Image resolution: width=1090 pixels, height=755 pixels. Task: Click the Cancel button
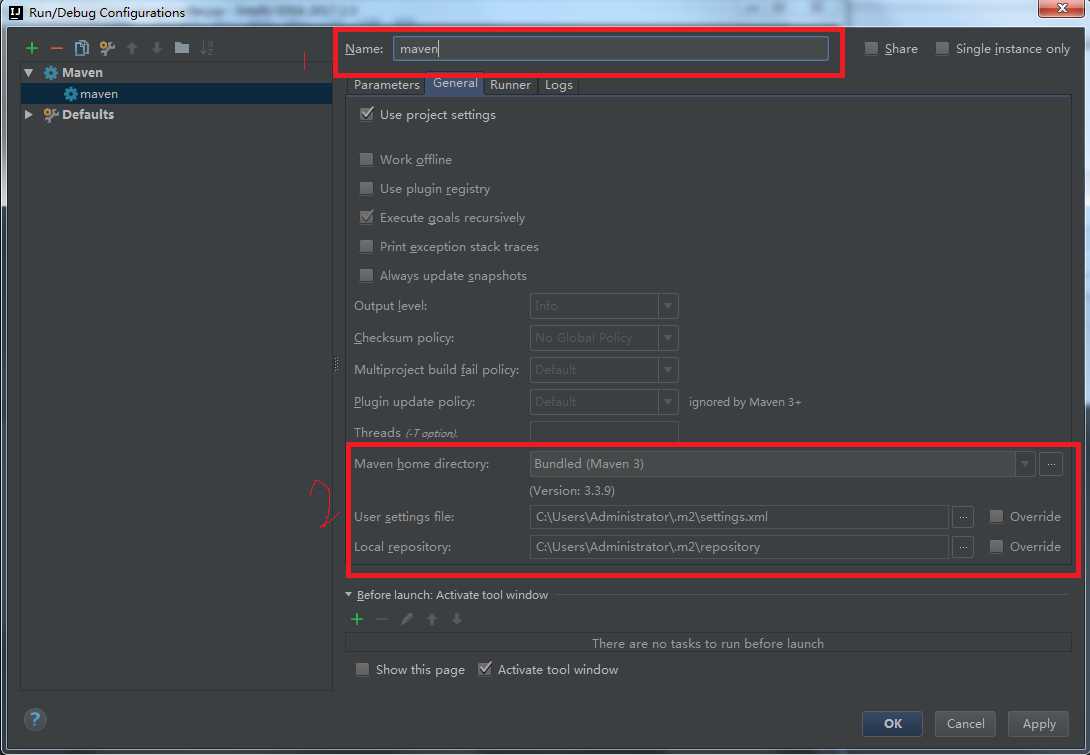point(965,724)
